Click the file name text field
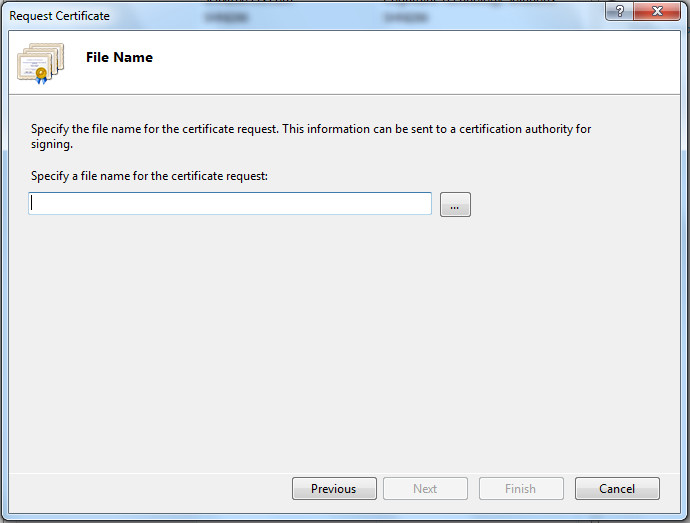 (x=230, y=204)
